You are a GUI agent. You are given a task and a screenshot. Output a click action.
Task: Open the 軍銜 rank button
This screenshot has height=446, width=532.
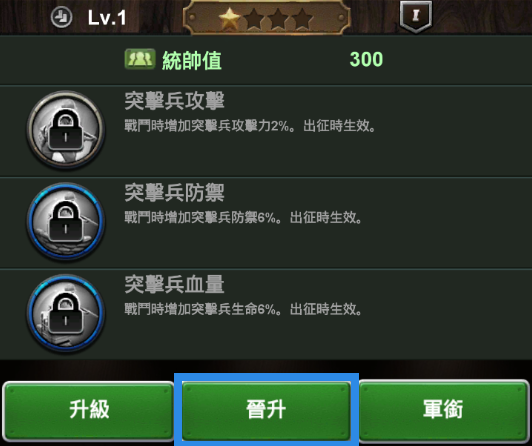[444, 411]
